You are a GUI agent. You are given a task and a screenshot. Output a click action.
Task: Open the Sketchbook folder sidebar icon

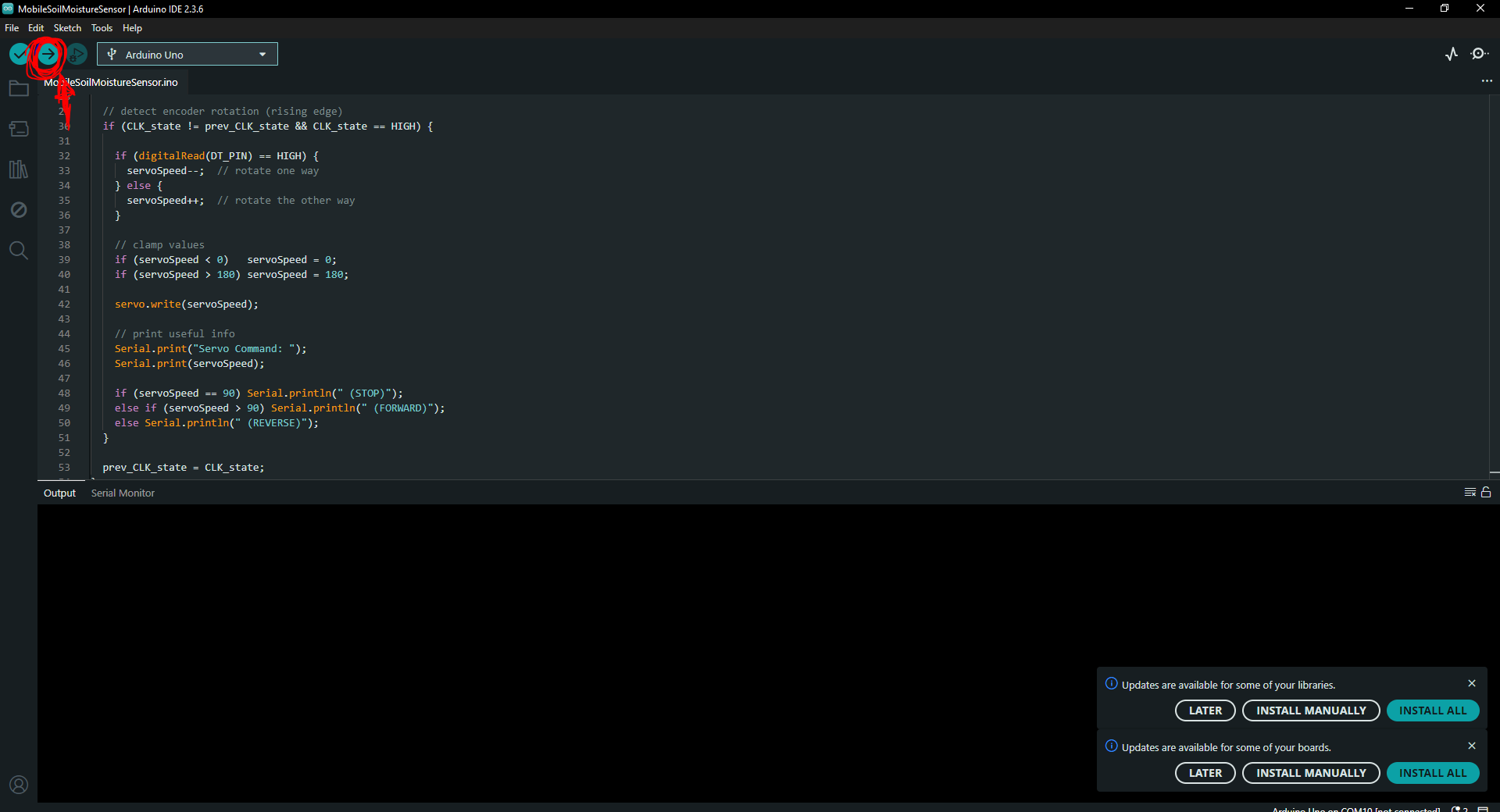click(19, 88)
